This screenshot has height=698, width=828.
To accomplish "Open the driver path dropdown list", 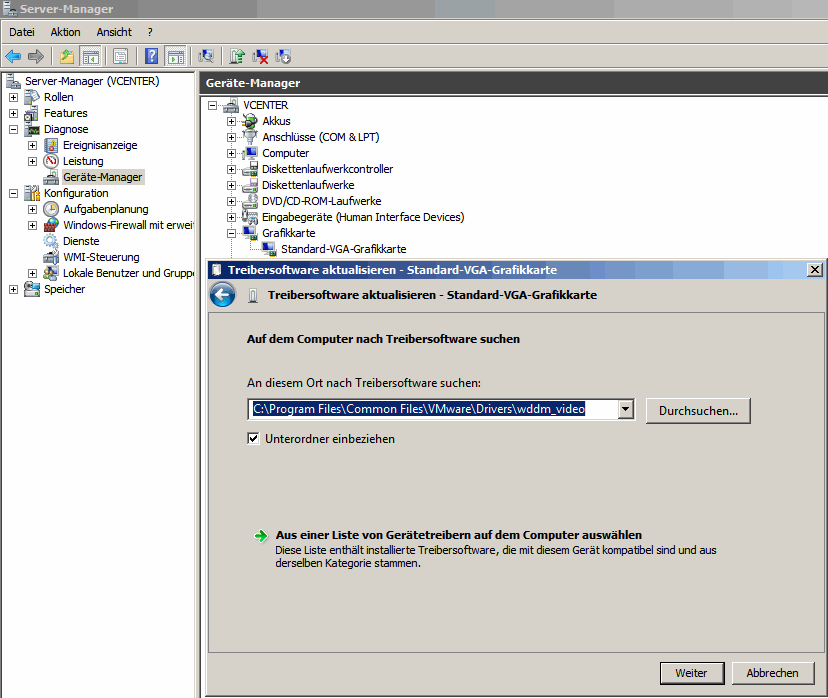I will [626, 409].
